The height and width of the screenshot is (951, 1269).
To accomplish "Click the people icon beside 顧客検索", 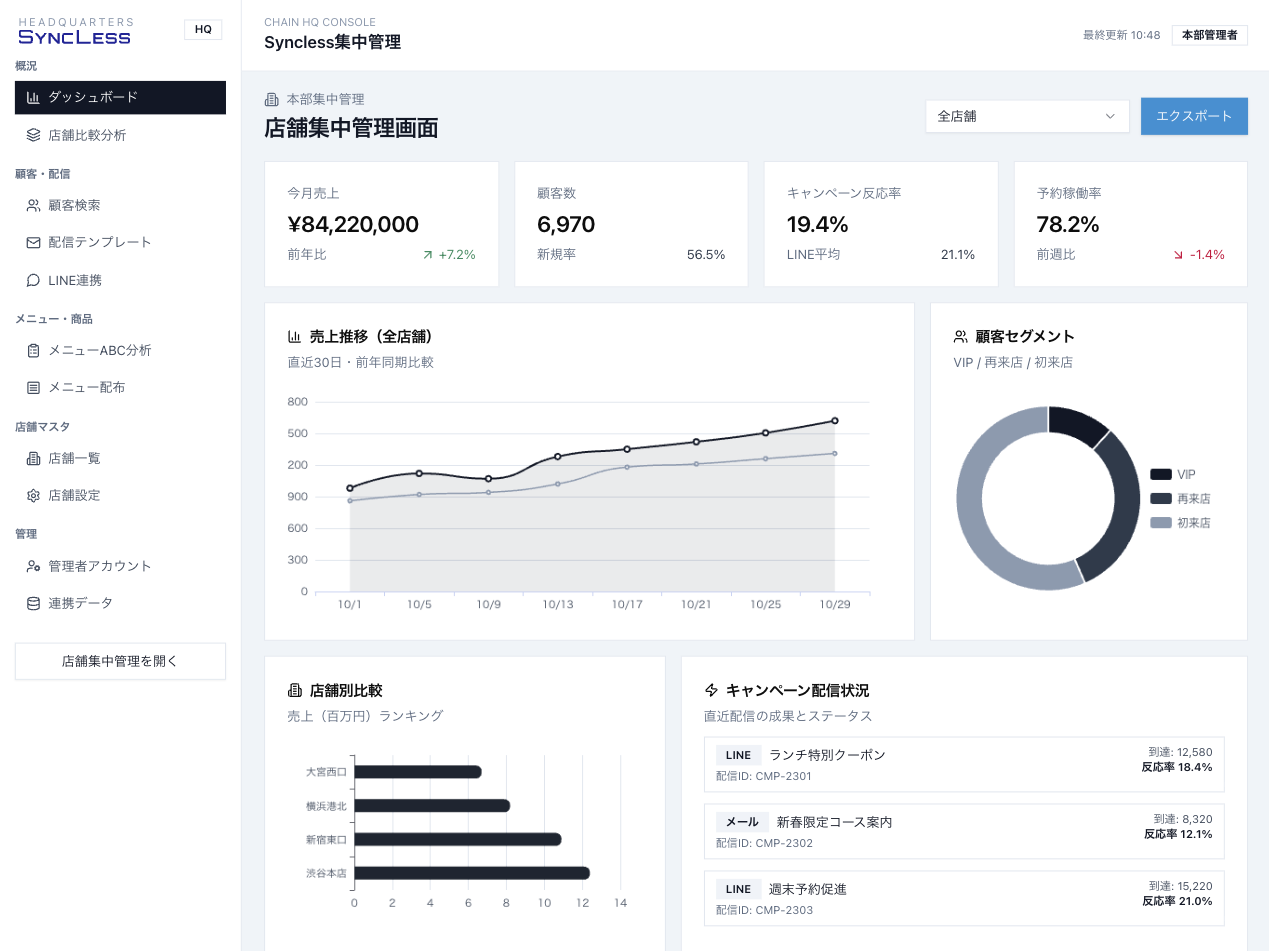I will pyautogui.click(x=33, y=205).
